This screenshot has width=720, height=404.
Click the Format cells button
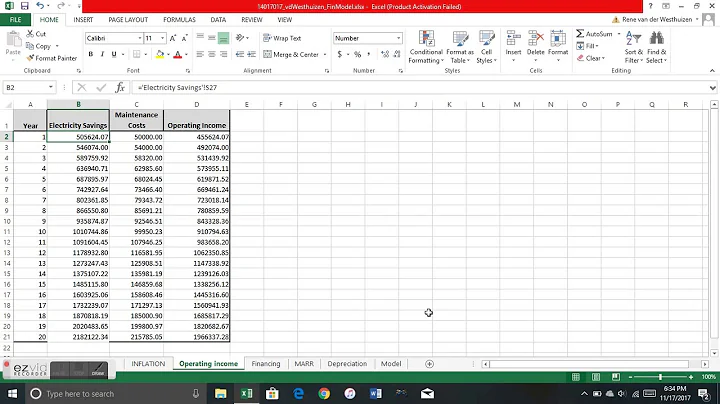point(558,46)
